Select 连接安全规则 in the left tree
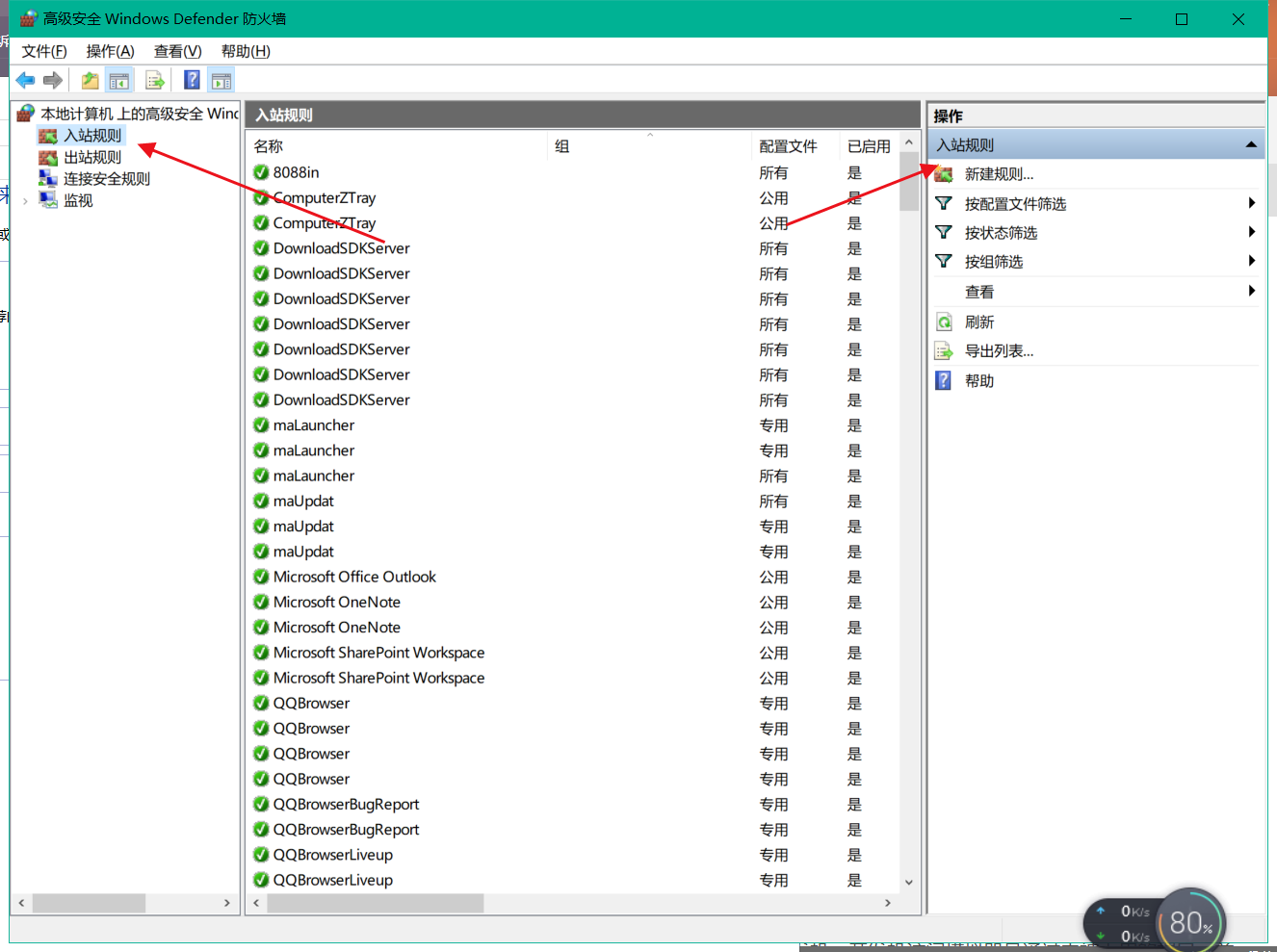This screenshot has height=952, width=1277. pos(107,178)
